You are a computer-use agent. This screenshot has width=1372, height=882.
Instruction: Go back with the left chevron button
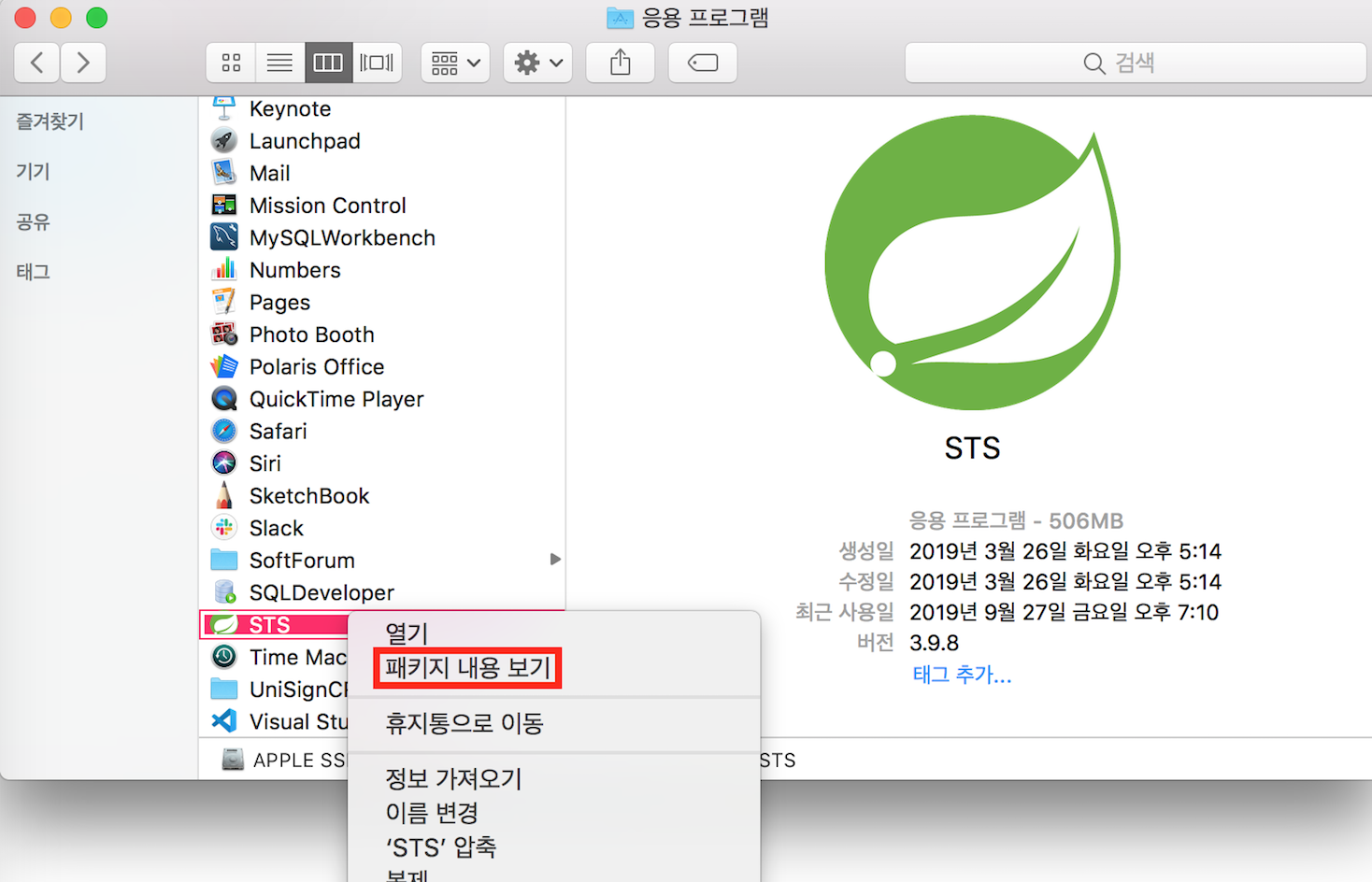click(x=37, y=63)
